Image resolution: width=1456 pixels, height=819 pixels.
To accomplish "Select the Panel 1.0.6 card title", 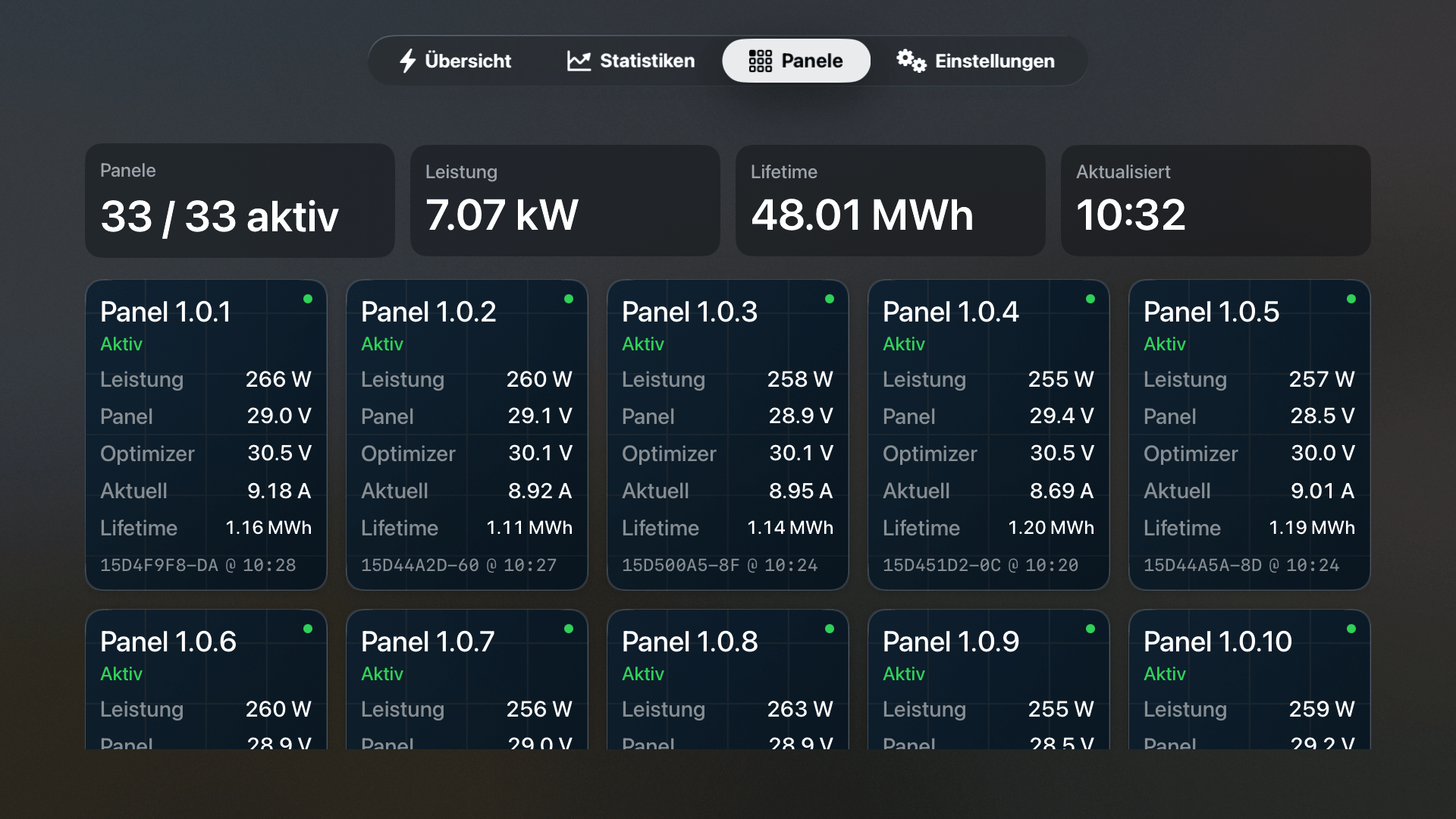I will [x=168, y=642].
